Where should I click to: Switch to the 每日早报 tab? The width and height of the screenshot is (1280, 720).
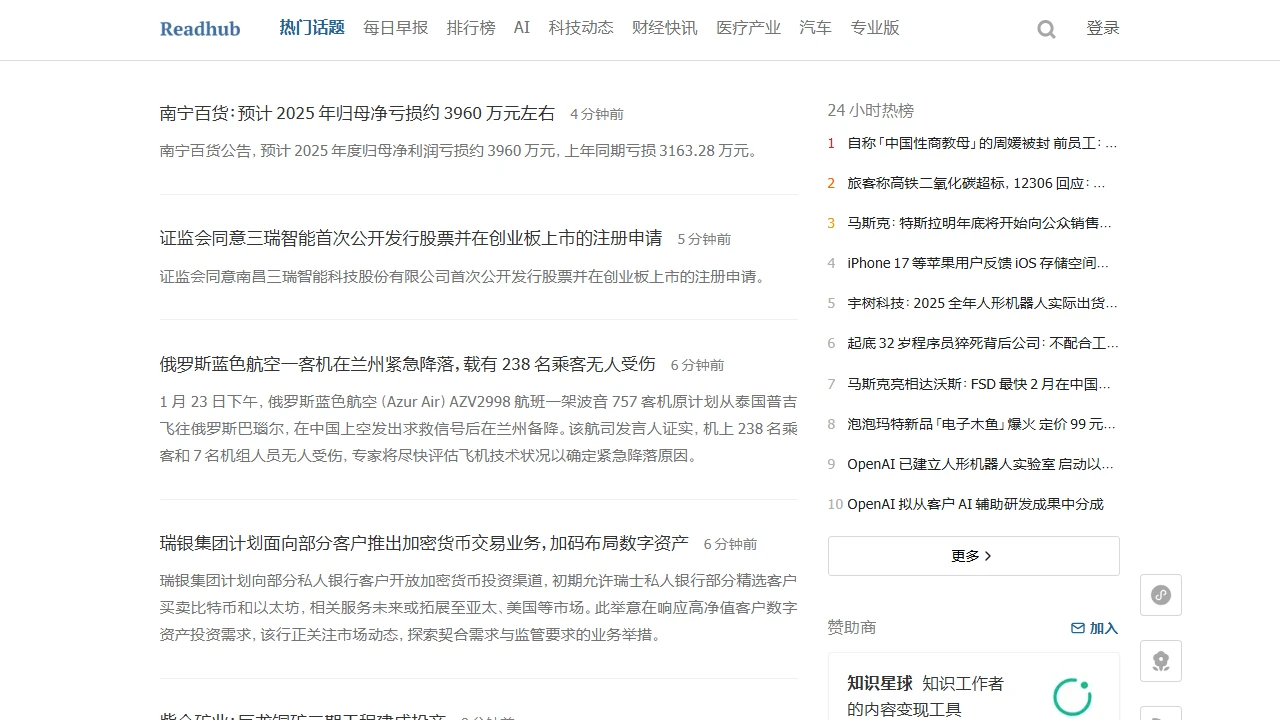point(395,28)
